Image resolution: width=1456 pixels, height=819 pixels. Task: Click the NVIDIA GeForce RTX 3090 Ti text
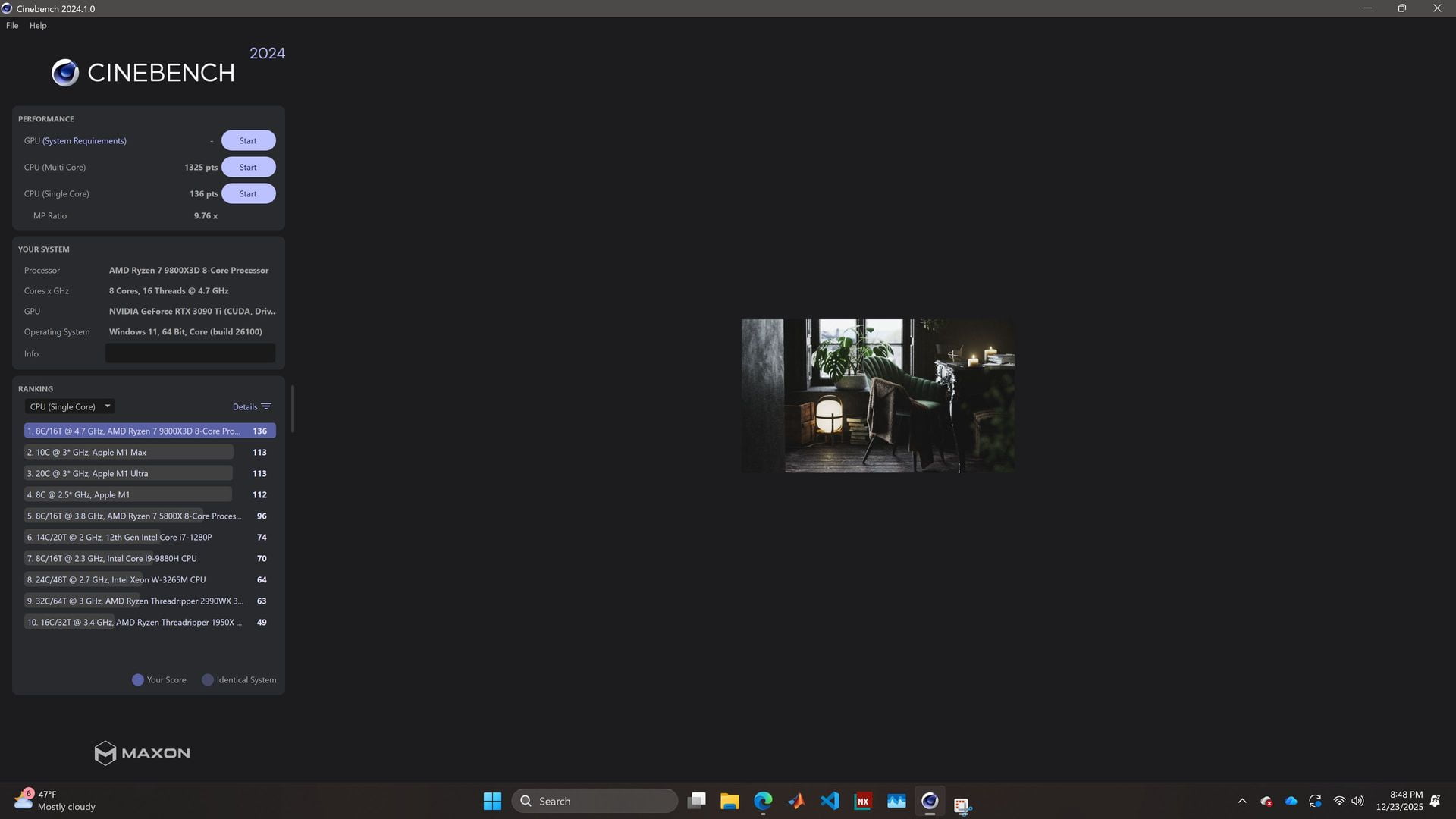[x=192, y=311]
